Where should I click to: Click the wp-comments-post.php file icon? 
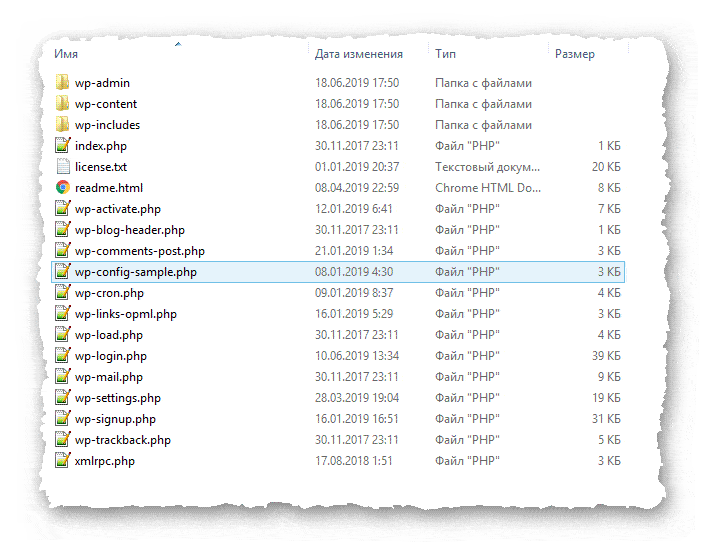pyautogui.click(x=63, y=250)
